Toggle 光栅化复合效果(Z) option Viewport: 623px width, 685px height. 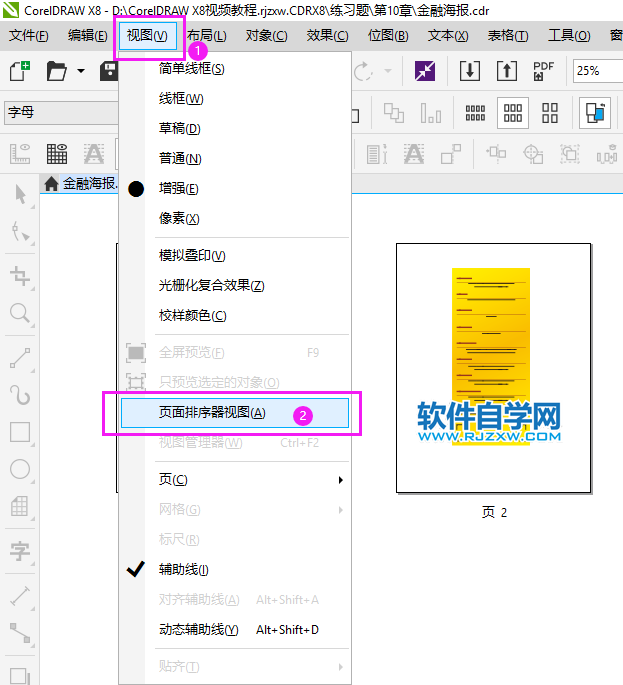[x=235, y=286]
